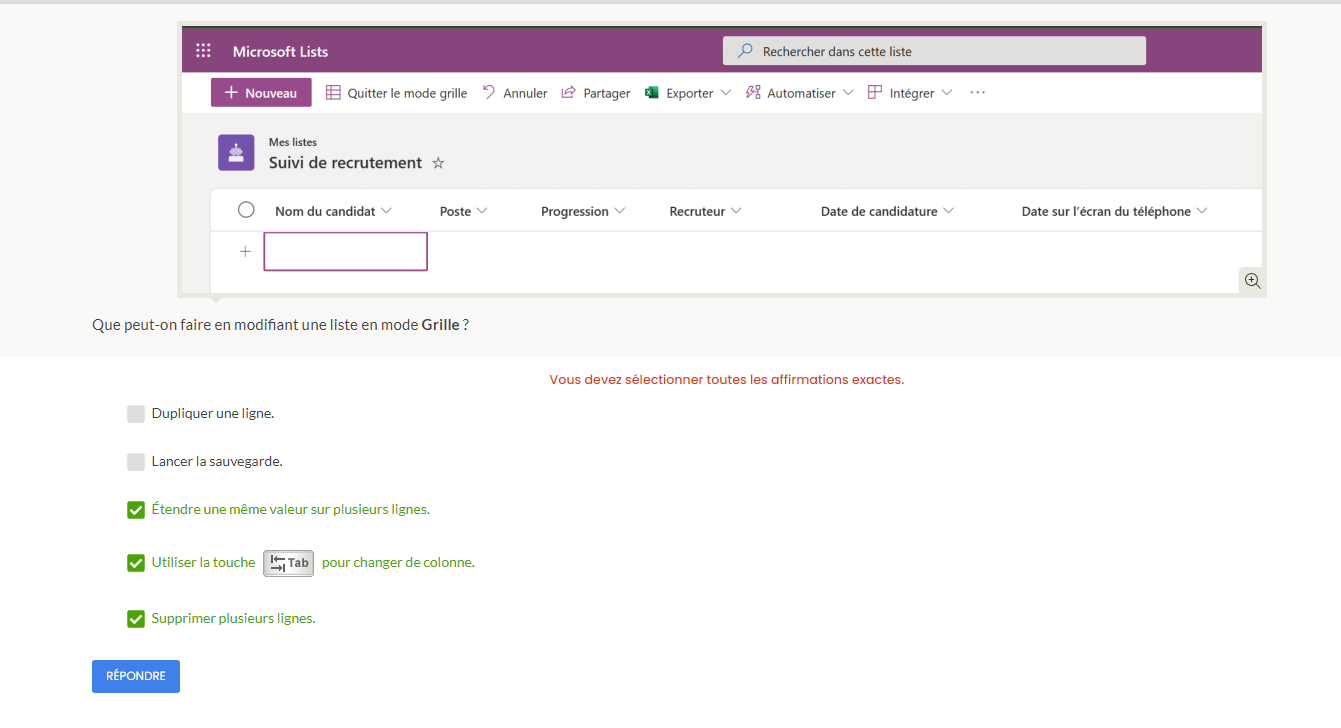Click the favorite star beside Suivi de recrutement
This screenshot has height=728, width=1341.
coord(438,163)
